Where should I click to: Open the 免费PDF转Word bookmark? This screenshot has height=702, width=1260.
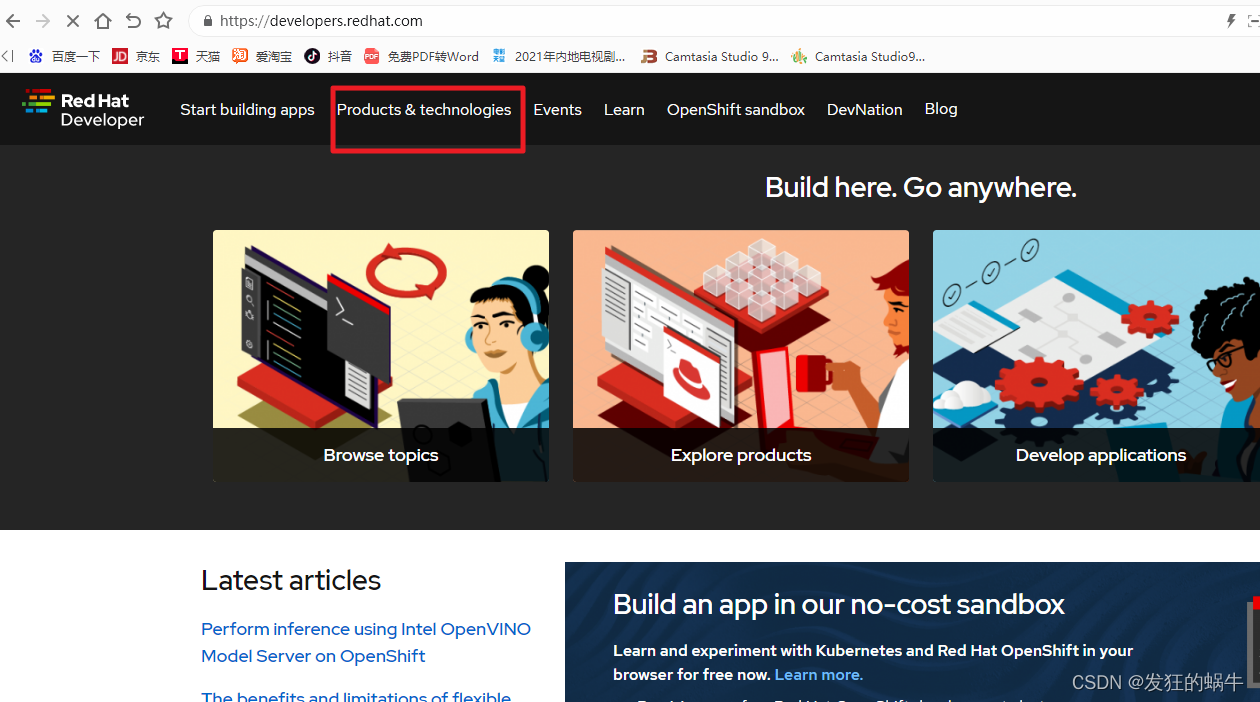pos(421,57)
